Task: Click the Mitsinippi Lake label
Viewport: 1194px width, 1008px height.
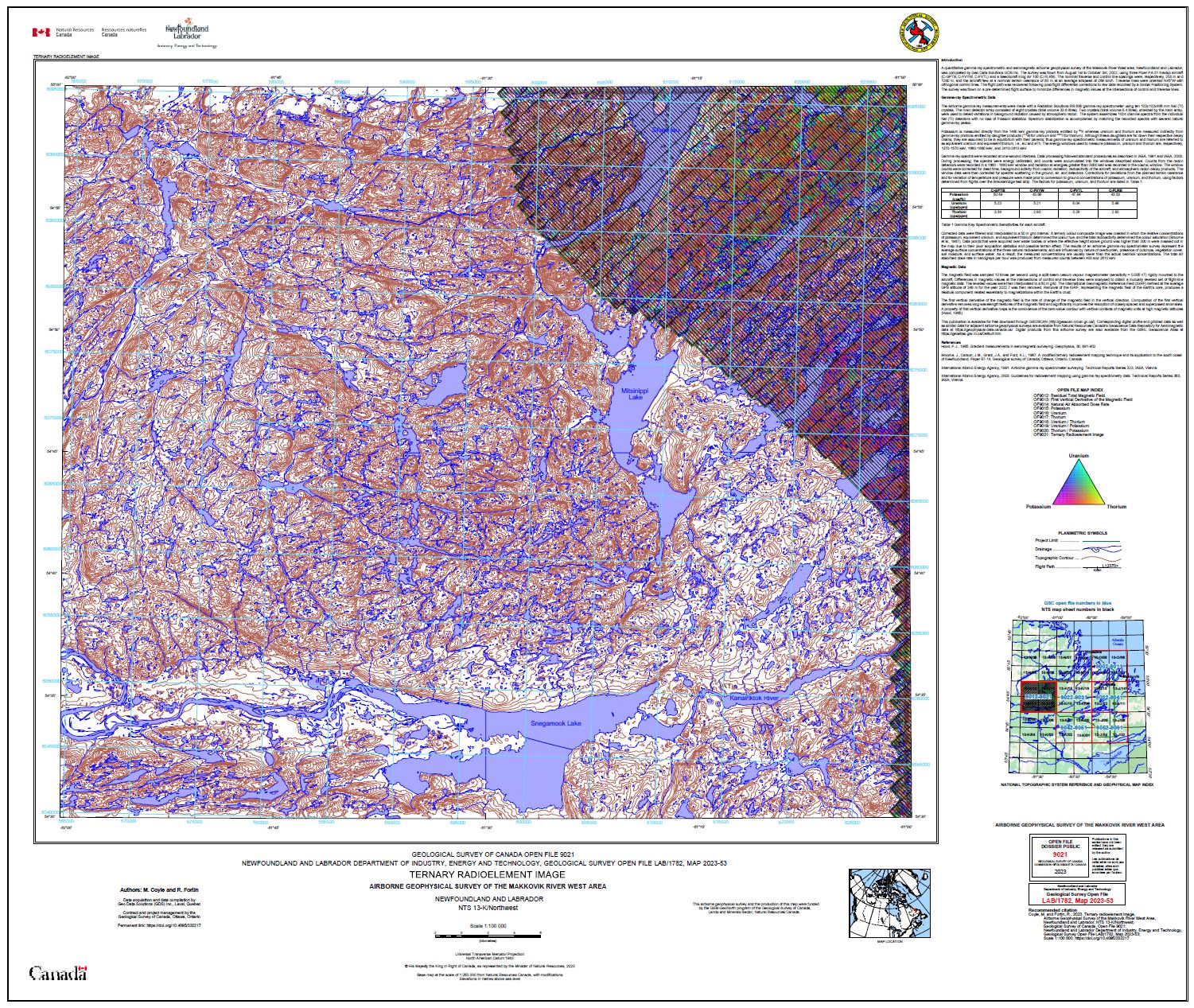Action: point(635,393)
